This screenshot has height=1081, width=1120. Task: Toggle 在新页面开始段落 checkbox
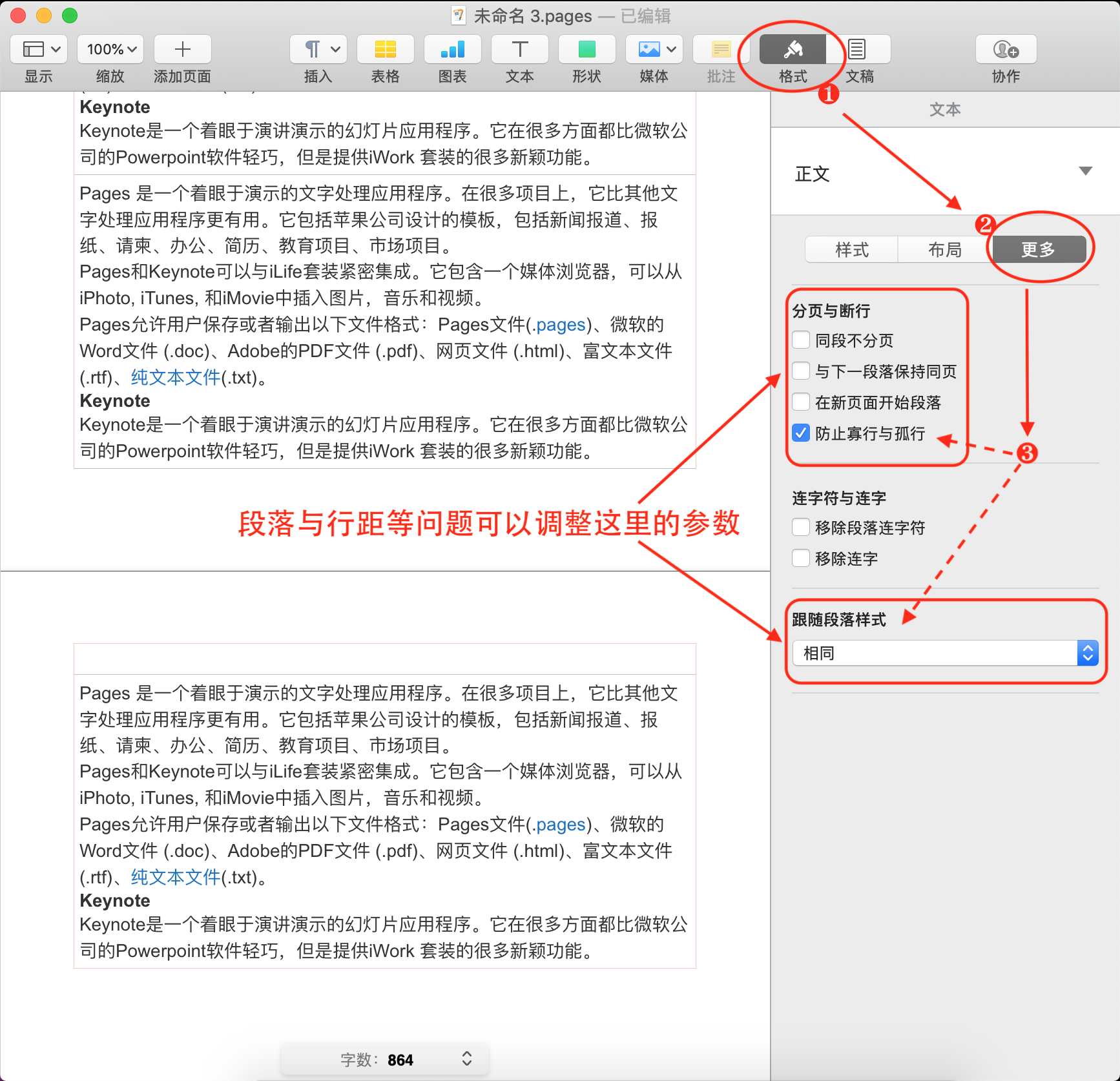[x=801, y=402]
